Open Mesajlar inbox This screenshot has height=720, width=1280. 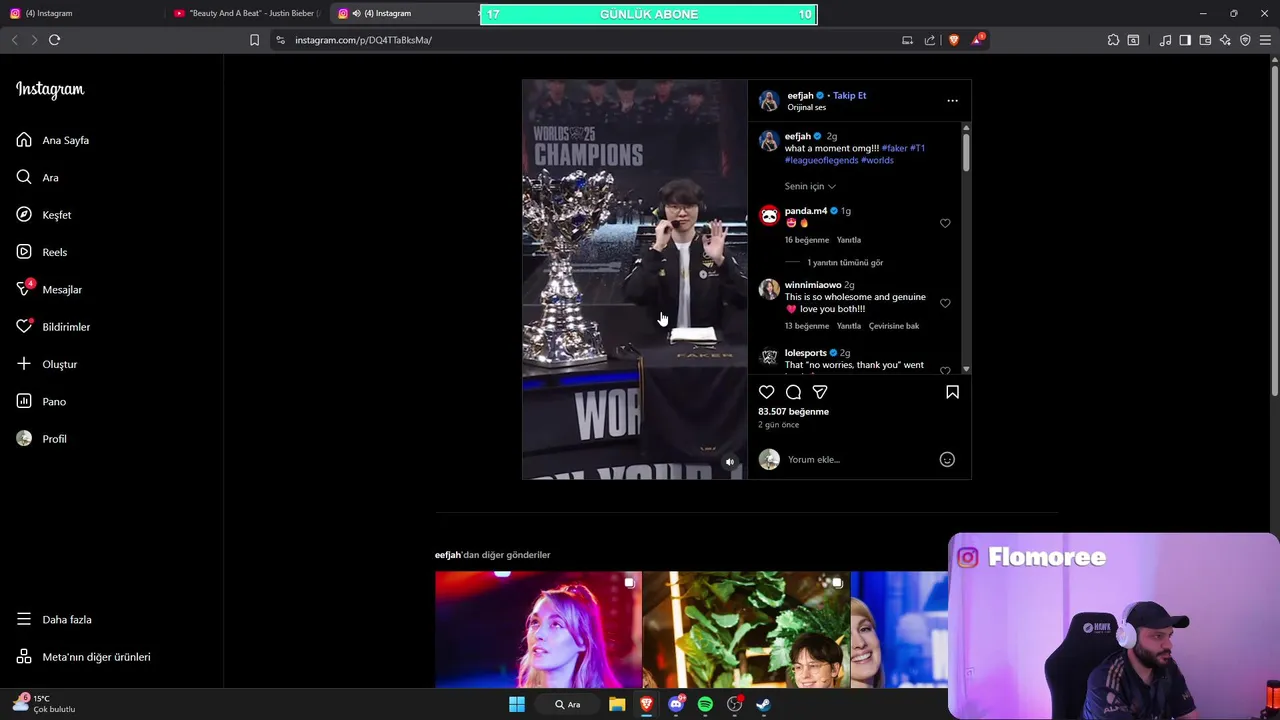(x=49, y=289)
